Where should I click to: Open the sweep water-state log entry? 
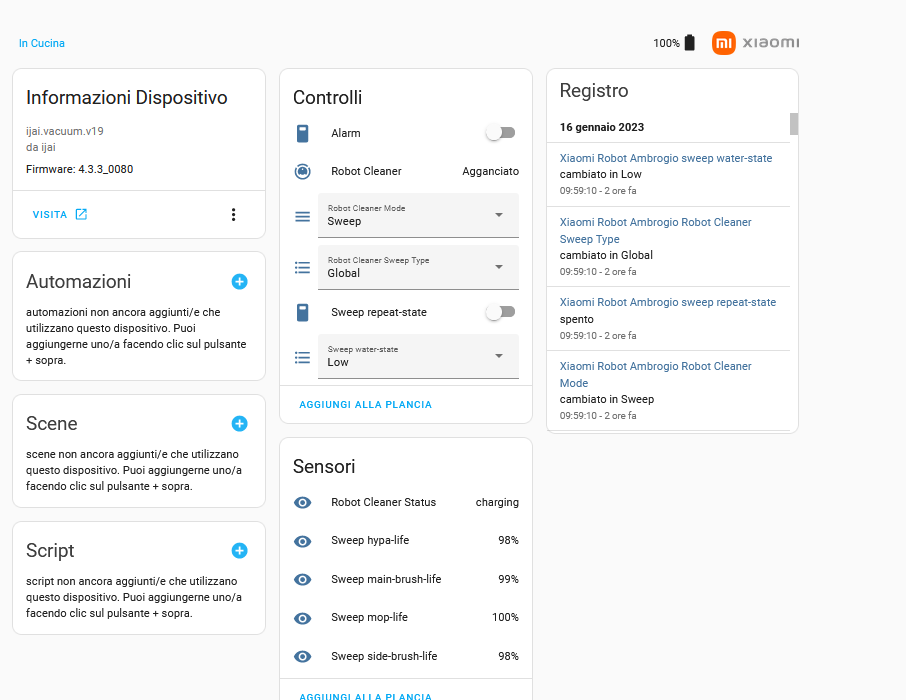click(x=666, y=158)
